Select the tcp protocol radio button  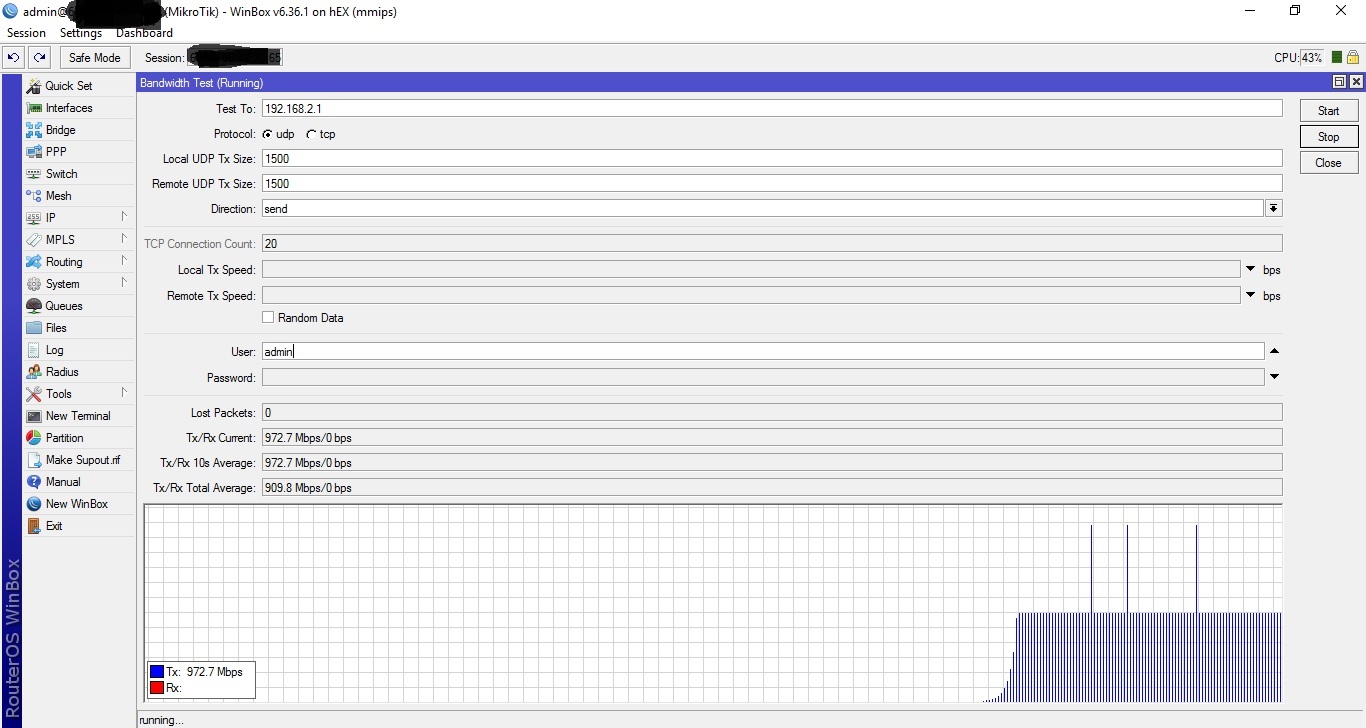click(311, 134)
